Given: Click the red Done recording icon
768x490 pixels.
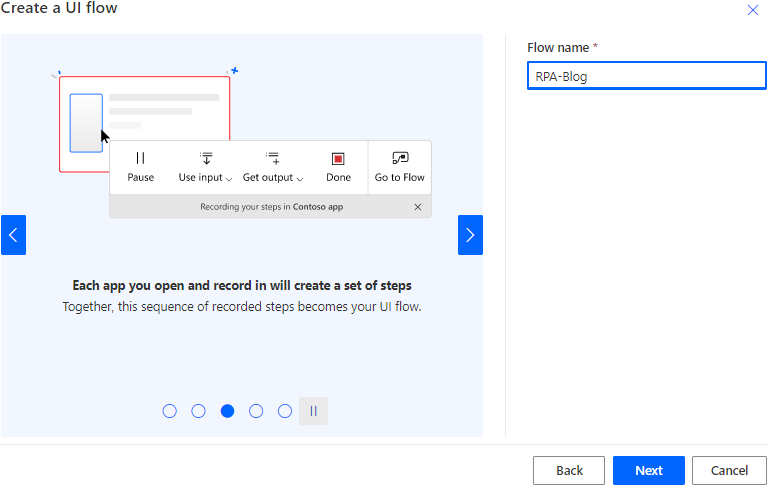Looking at the screenshot, I should (338, 158).
